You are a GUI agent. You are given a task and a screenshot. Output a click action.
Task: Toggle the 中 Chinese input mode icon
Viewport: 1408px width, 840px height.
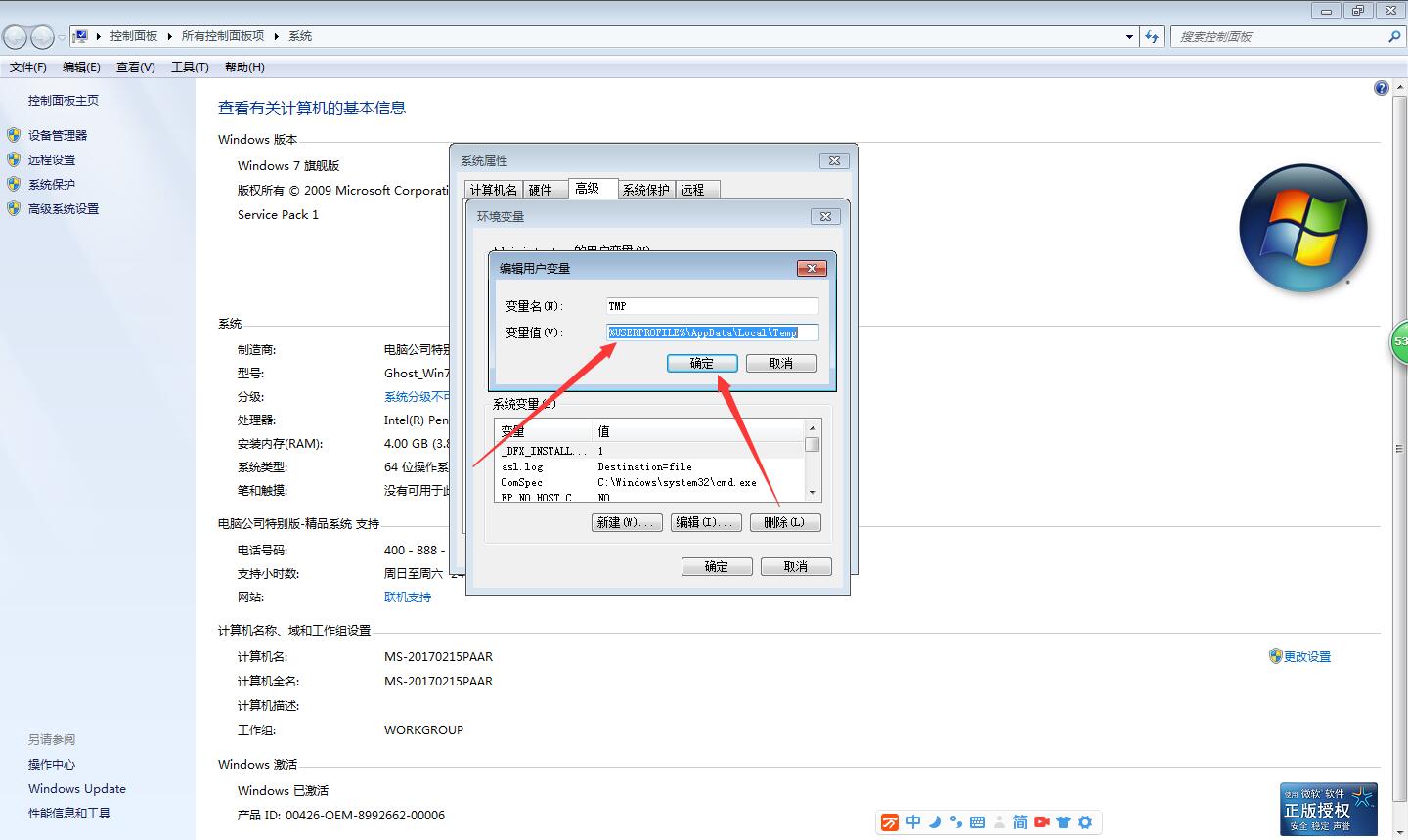(913, 822)
